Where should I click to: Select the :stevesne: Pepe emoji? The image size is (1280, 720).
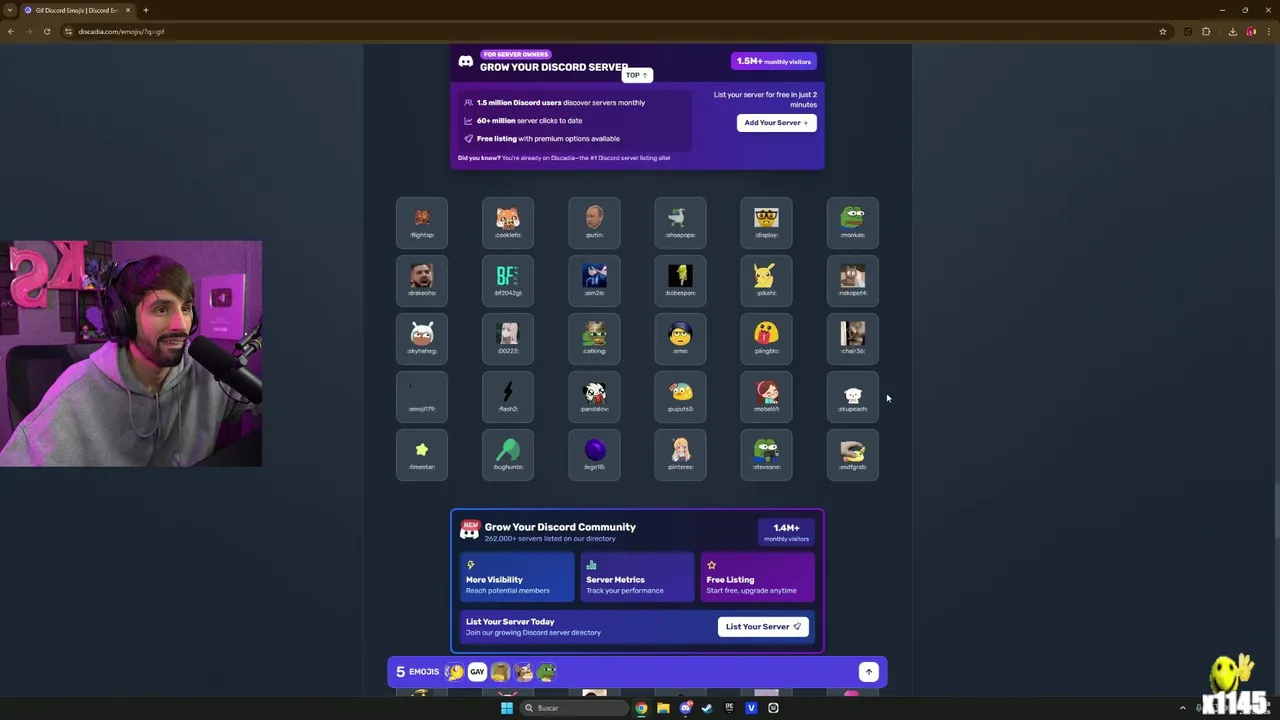766,455
